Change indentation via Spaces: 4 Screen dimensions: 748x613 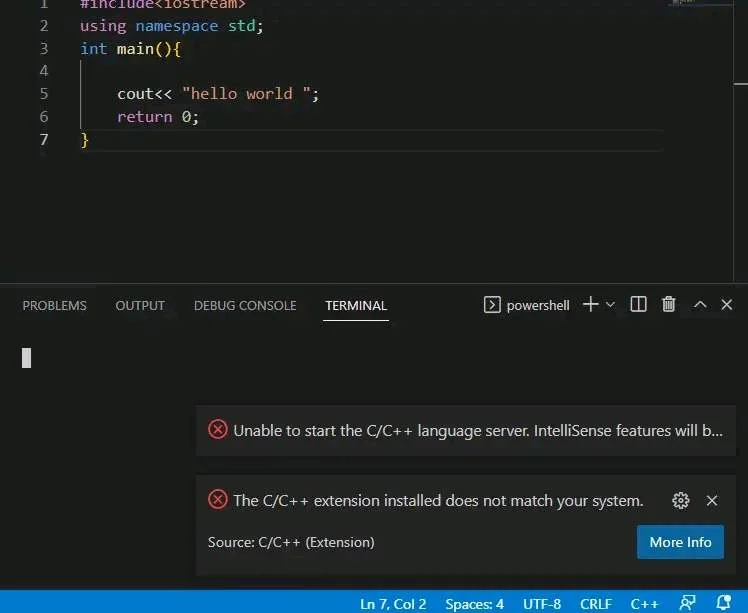point(474,604)
